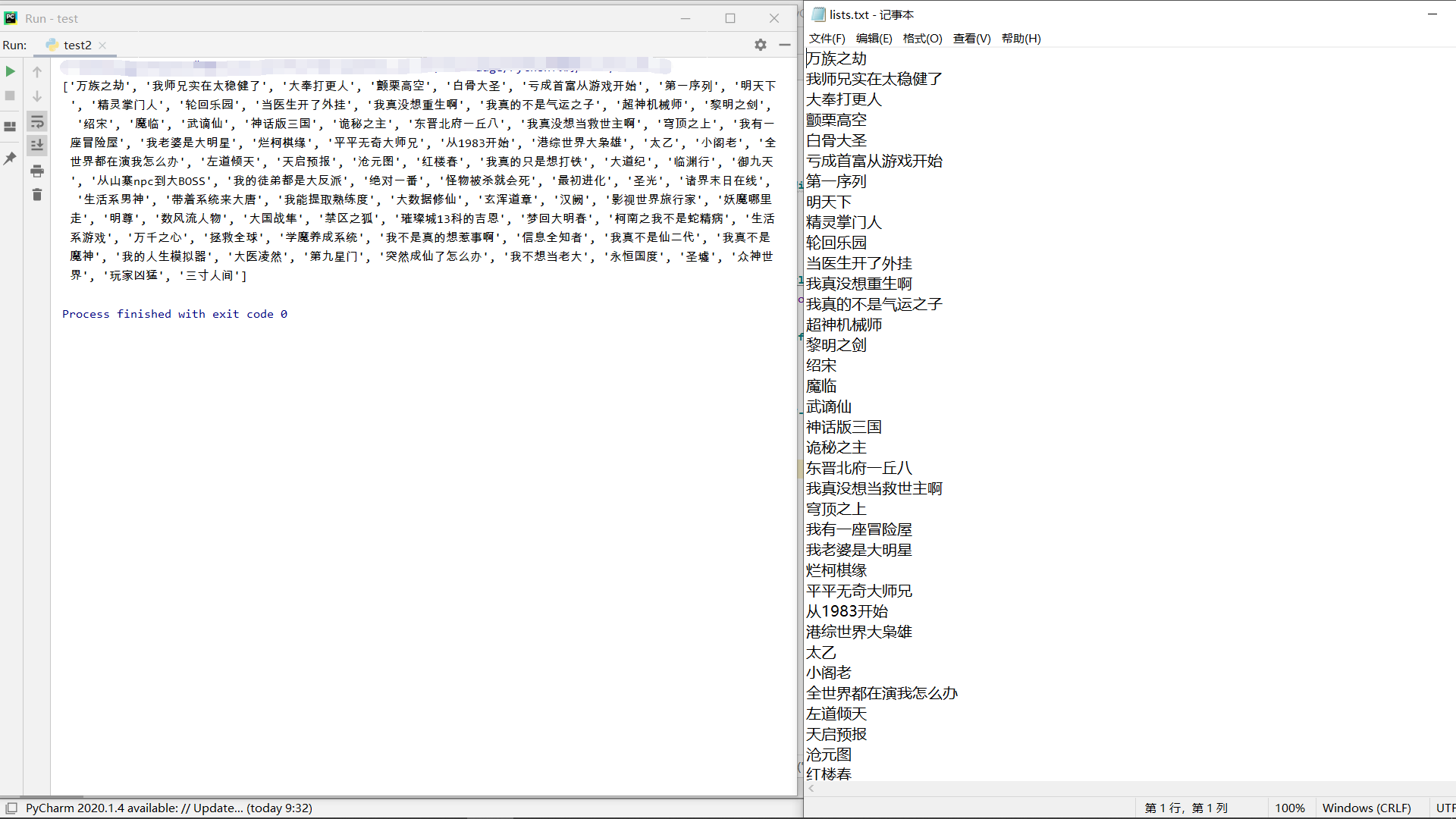Open the console settings gear
Viewport: 1456px width, 819px height.
760,45
